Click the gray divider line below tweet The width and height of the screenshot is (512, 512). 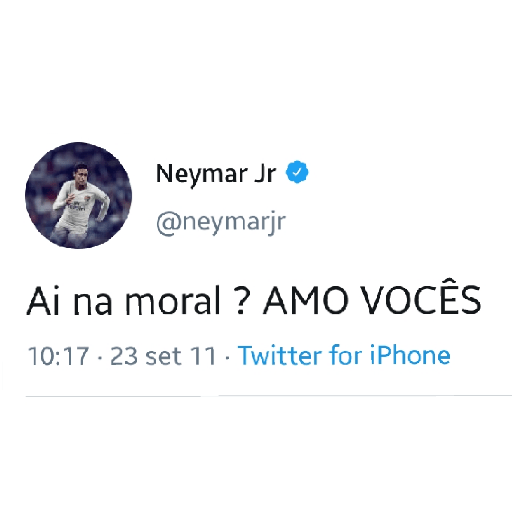coord(269,396)
